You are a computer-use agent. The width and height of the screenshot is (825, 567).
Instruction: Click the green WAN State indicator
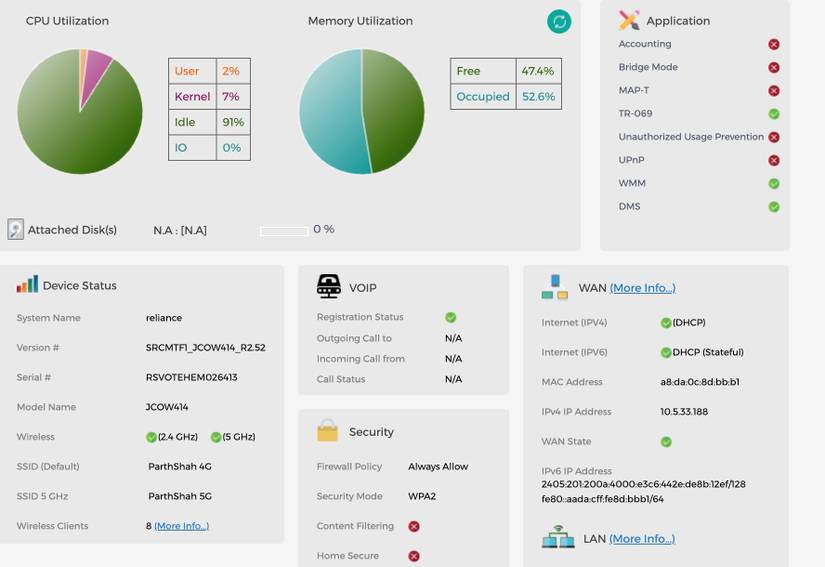tap(666, 442)
